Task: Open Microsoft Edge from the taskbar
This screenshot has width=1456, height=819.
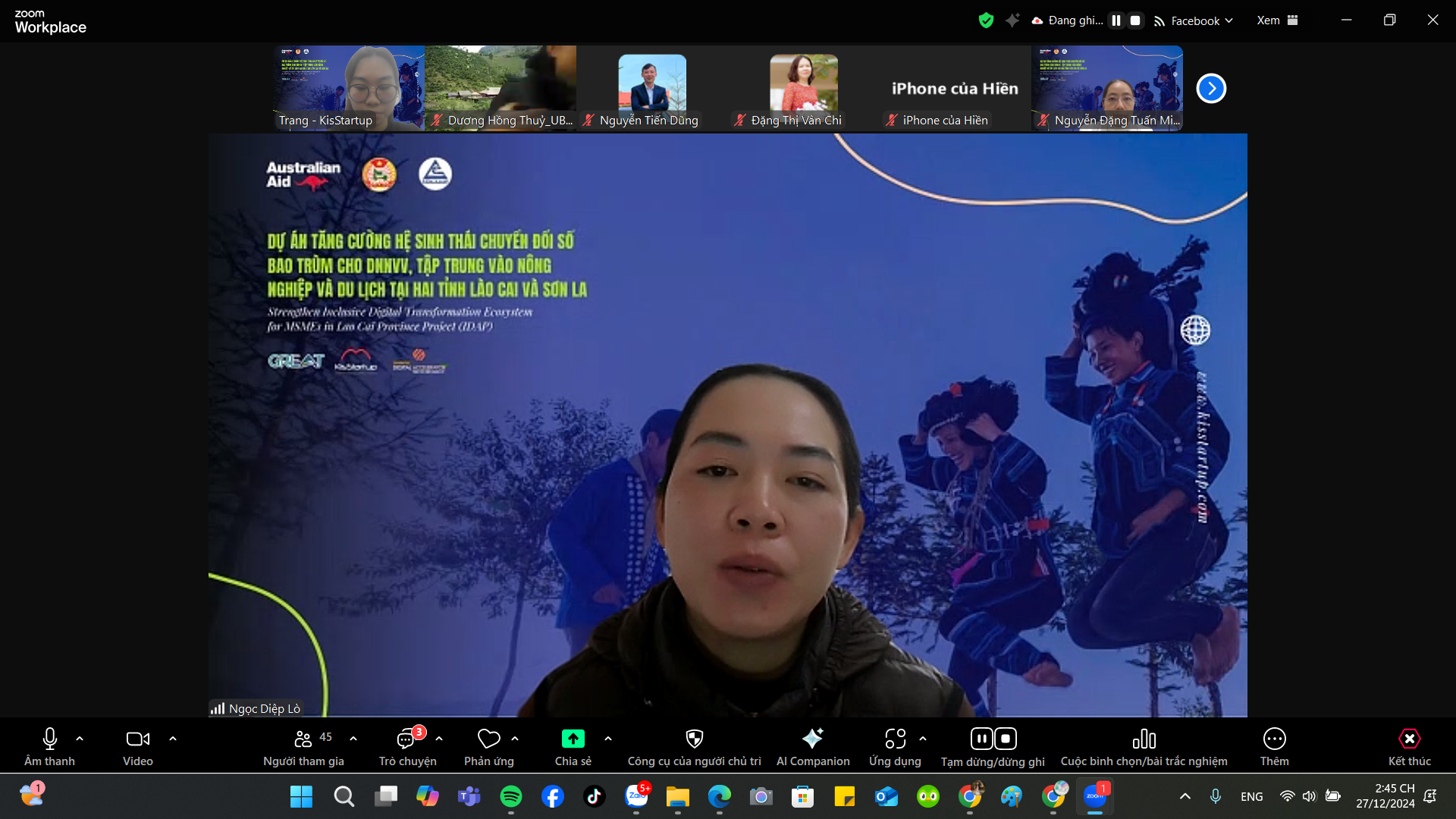Action: 720,796
